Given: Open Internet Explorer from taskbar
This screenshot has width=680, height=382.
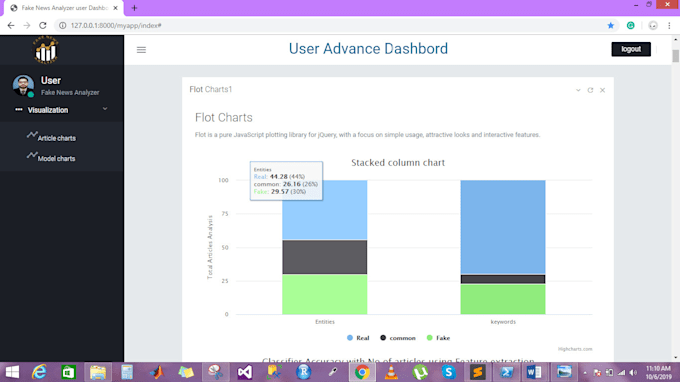Looking at the screenshot, I should coord(39,372).
